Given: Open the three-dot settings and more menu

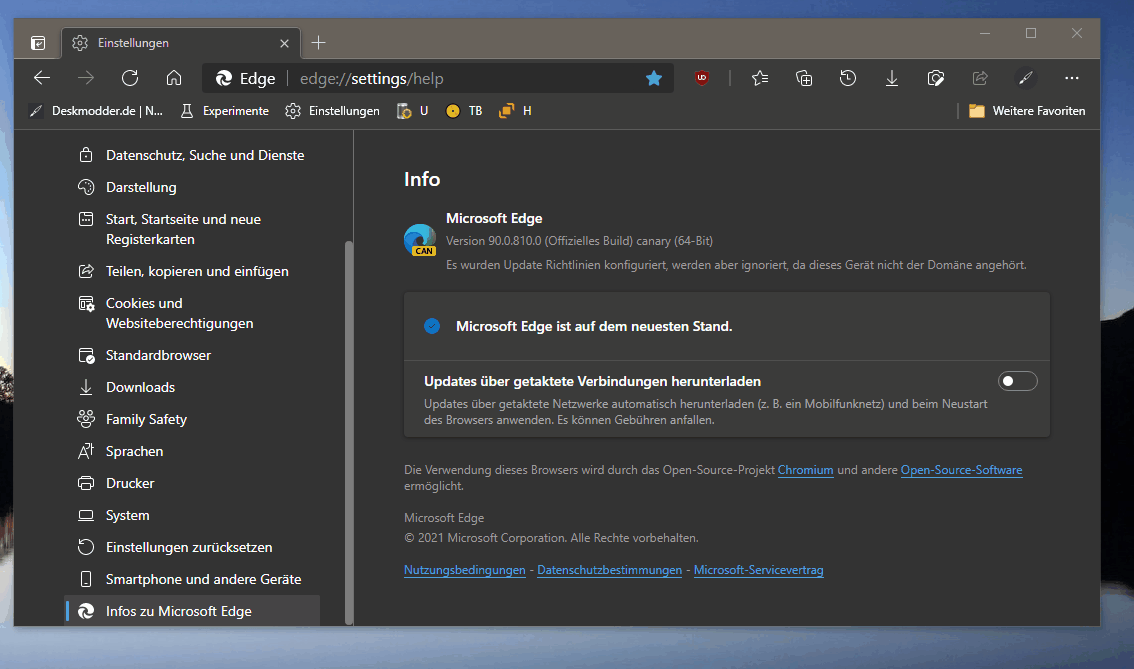Looking at the screenshot, I should pyautogui.click(x=1072, y=78).
